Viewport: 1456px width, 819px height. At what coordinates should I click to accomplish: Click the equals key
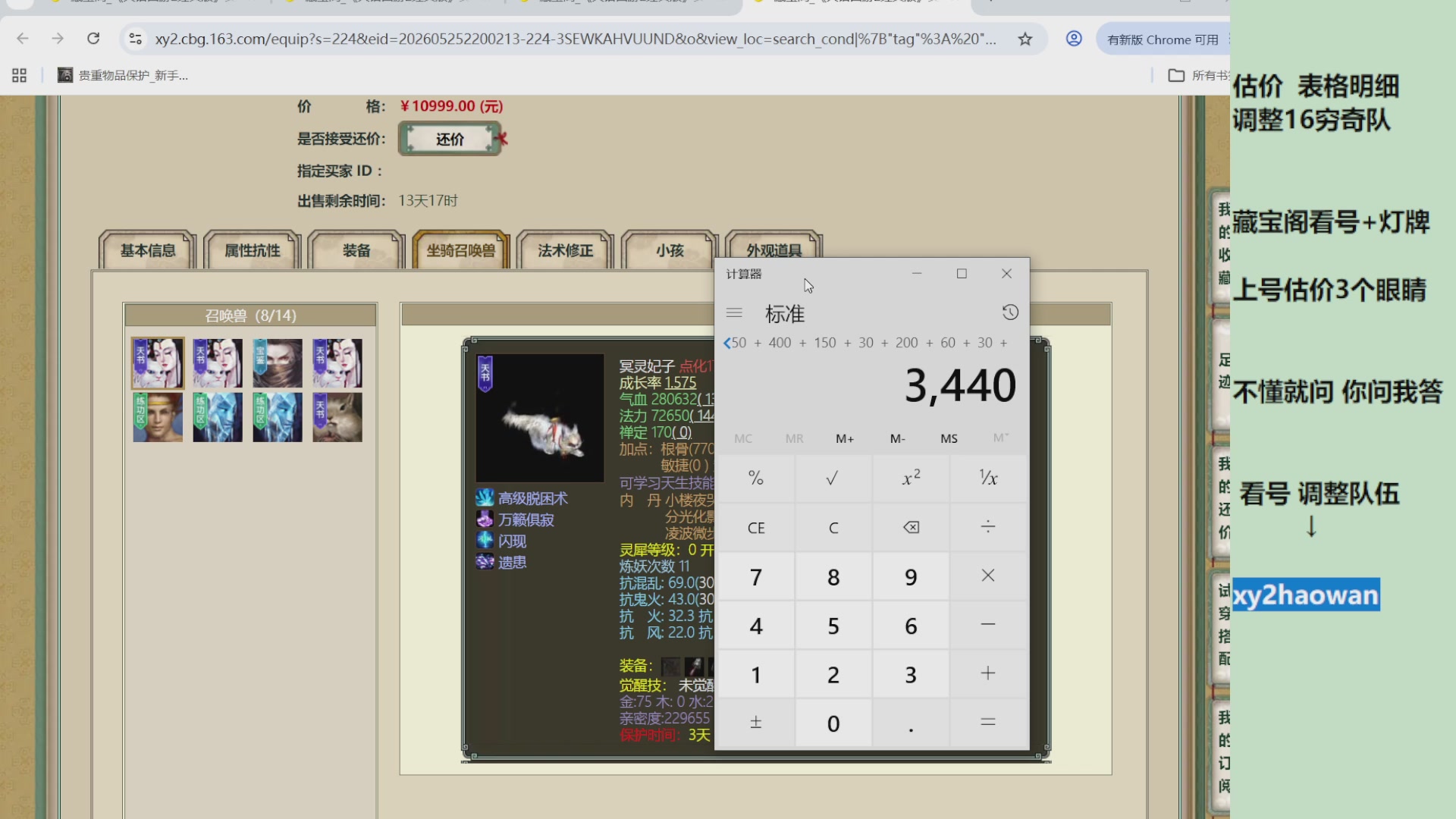point(988,723)
